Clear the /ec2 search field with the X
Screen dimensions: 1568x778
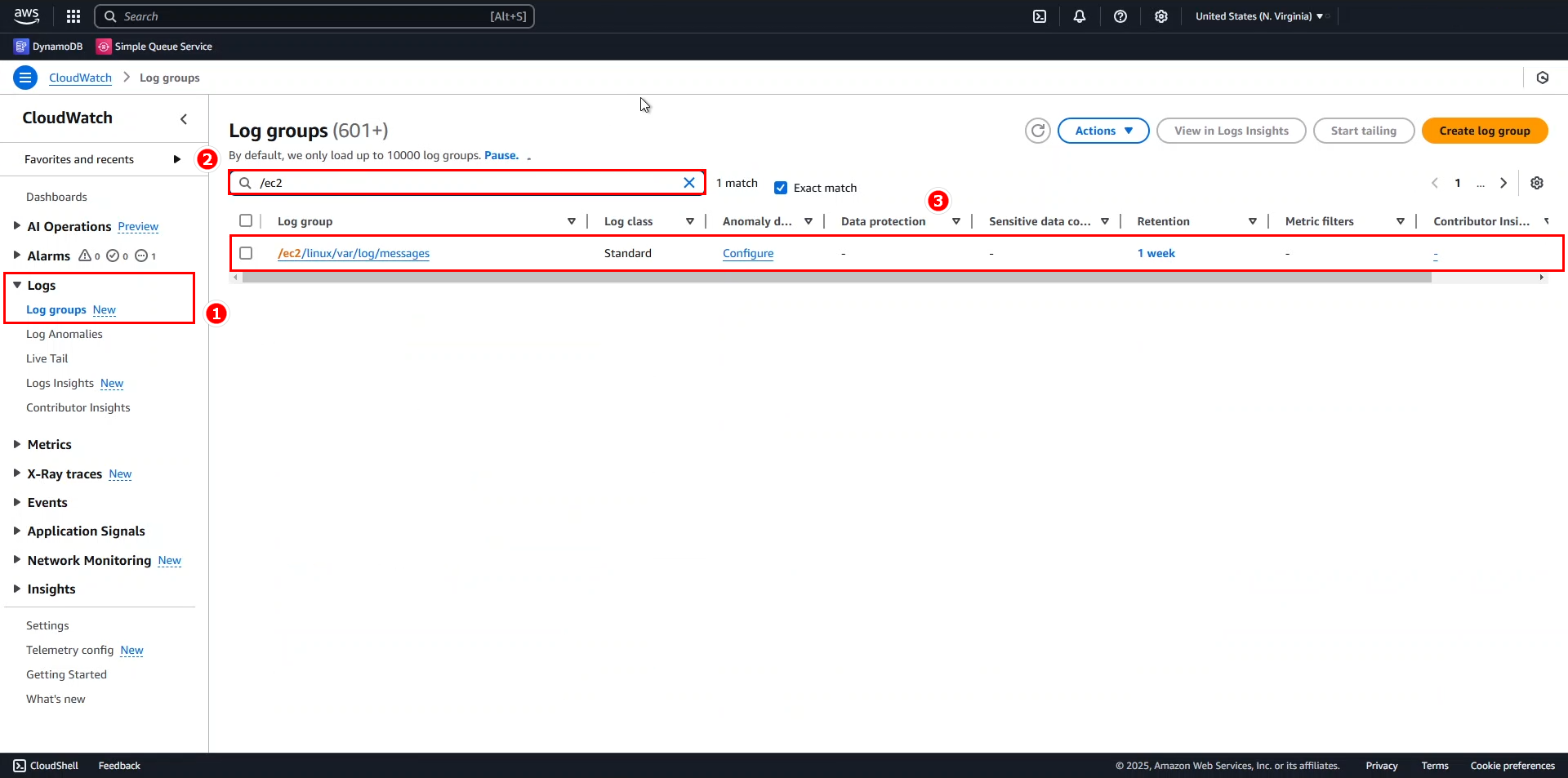(688, 182)
